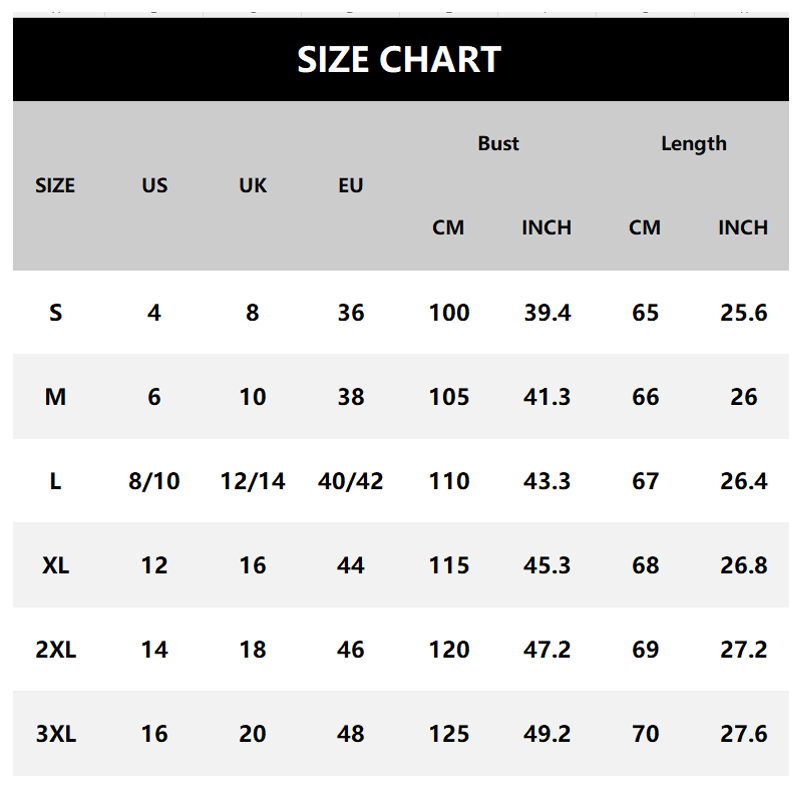Click the Bust group header
Screen dimensions: 800x800
[498, 143]
